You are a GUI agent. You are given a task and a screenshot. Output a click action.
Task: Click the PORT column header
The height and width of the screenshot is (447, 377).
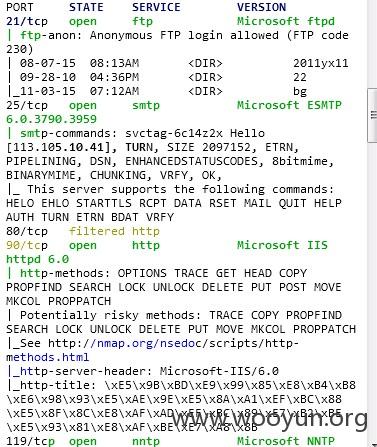20,7
